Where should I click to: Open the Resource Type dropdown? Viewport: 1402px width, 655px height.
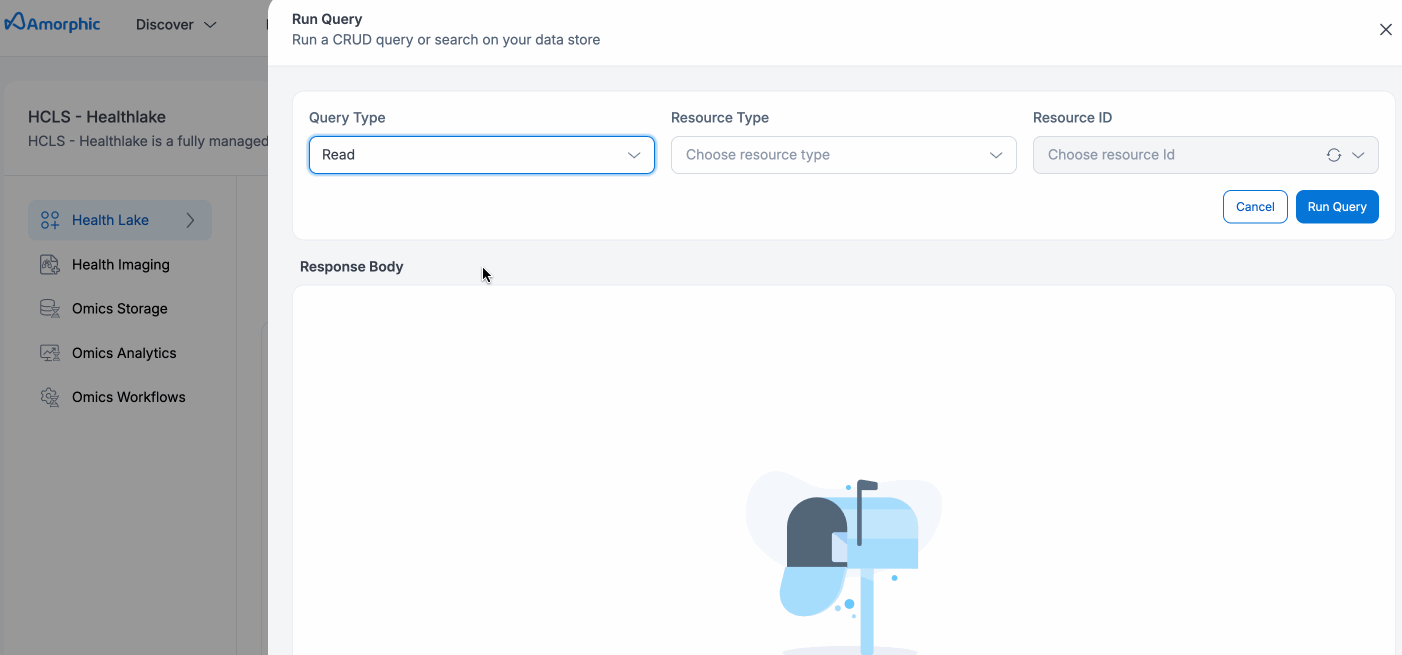point(843,155)
